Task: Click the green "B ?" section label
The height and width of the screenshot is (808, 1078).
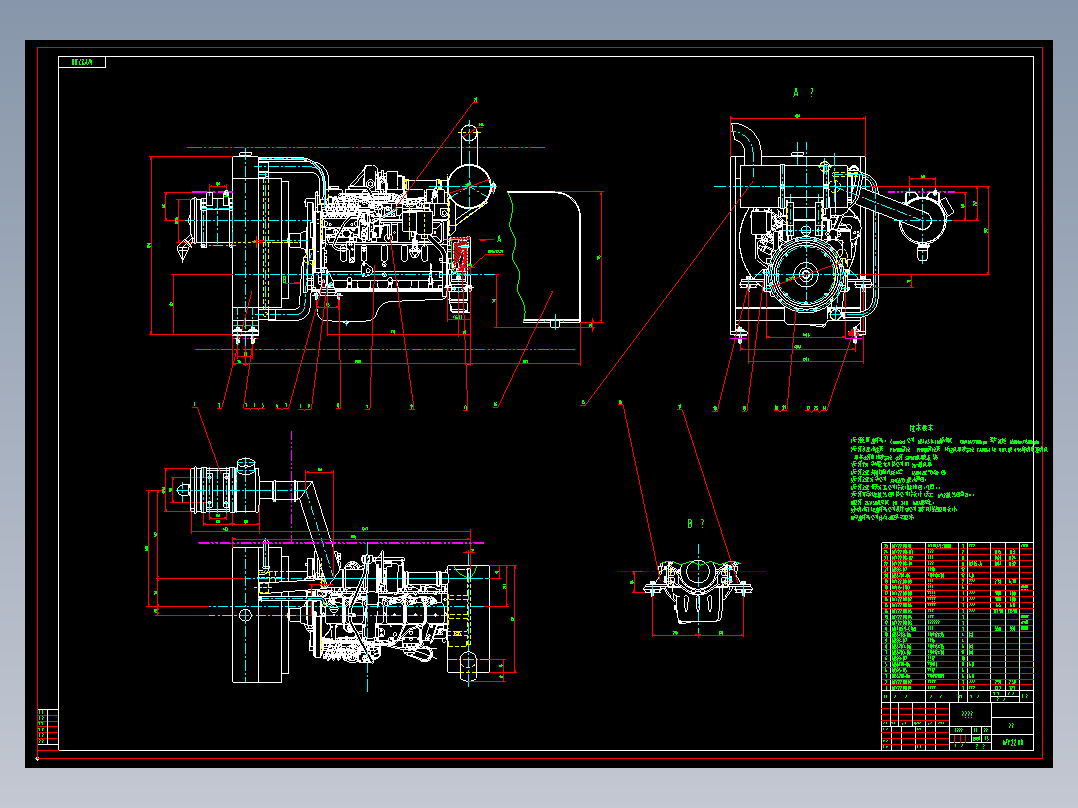Action: 695,524
